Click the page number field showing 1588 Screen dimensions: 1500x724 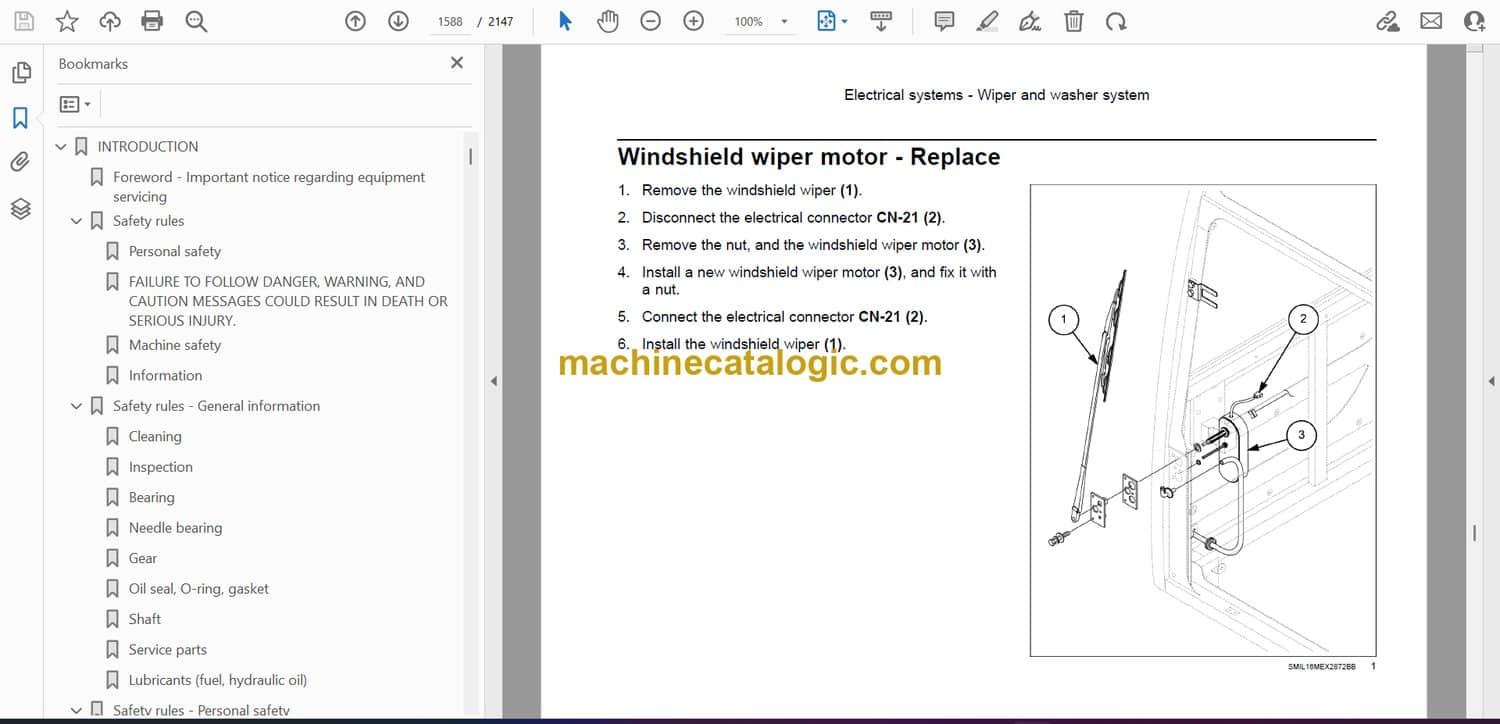coord(450,21)
